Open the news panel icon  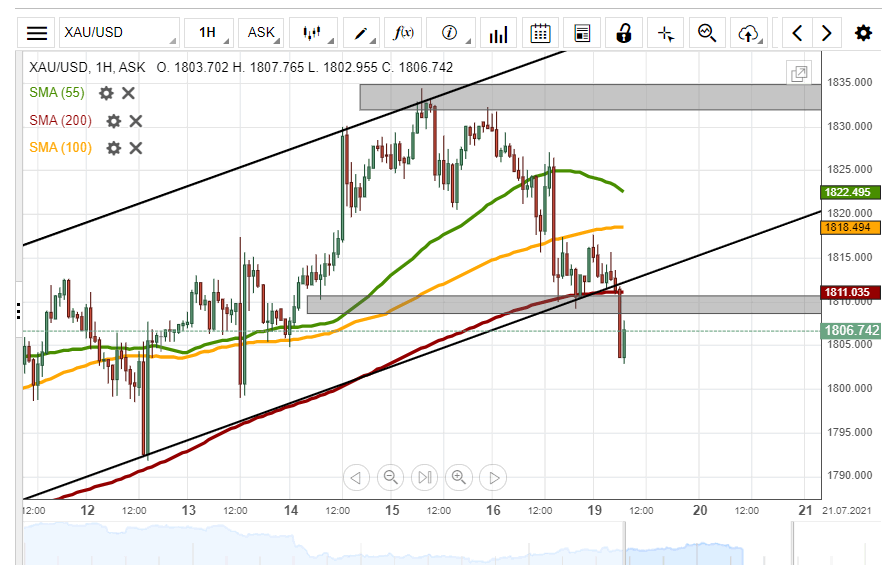coord(582,33)
